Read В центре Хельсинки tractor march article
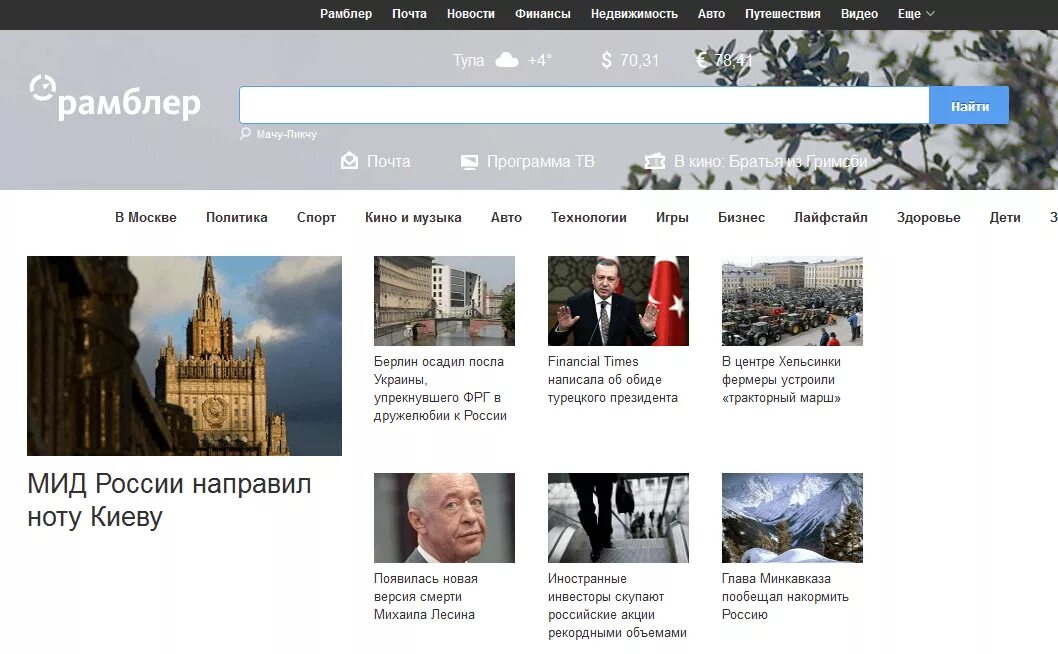 781,379
